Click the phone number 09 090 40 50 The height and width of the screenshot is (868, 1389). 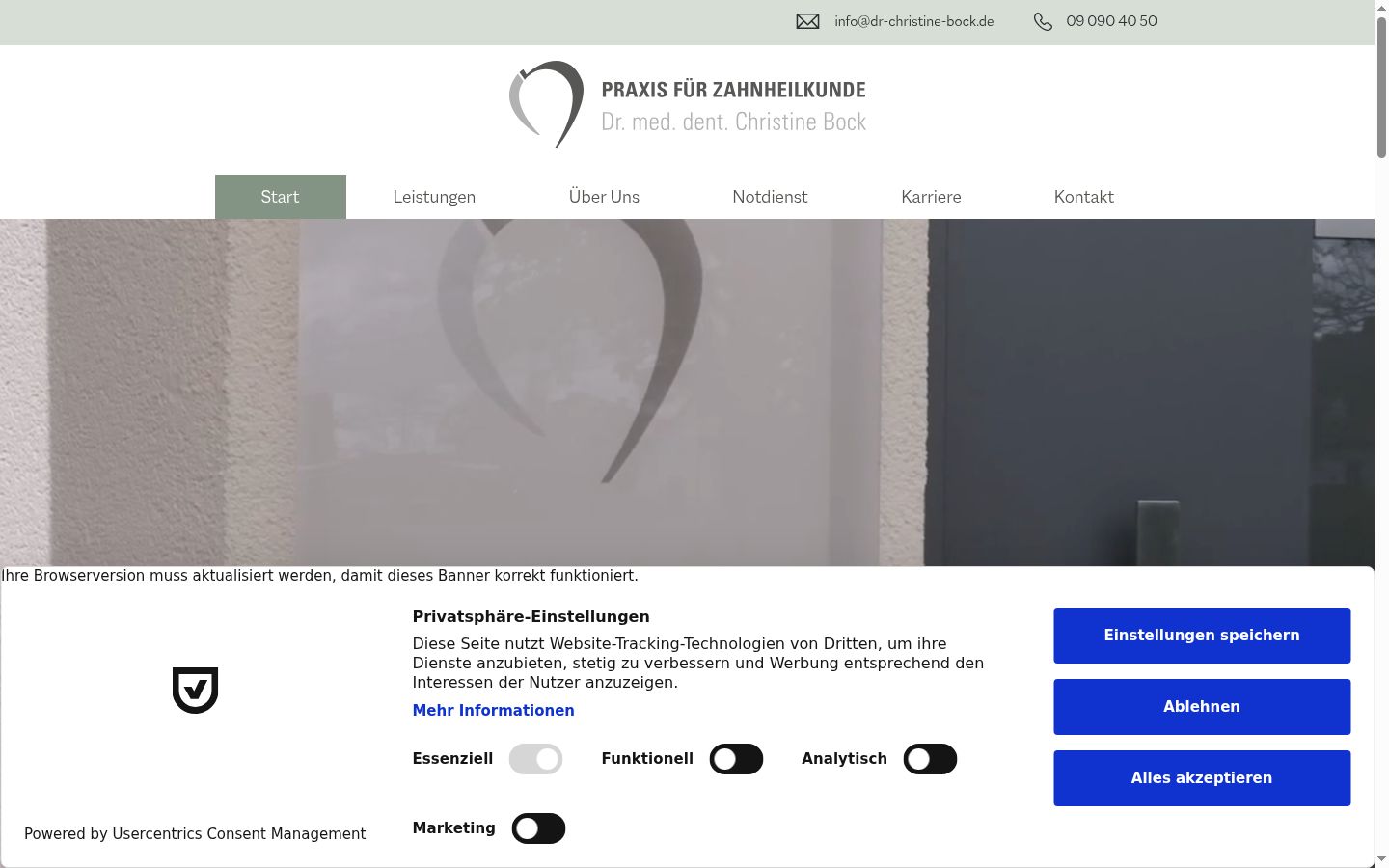coord(1111,21)
